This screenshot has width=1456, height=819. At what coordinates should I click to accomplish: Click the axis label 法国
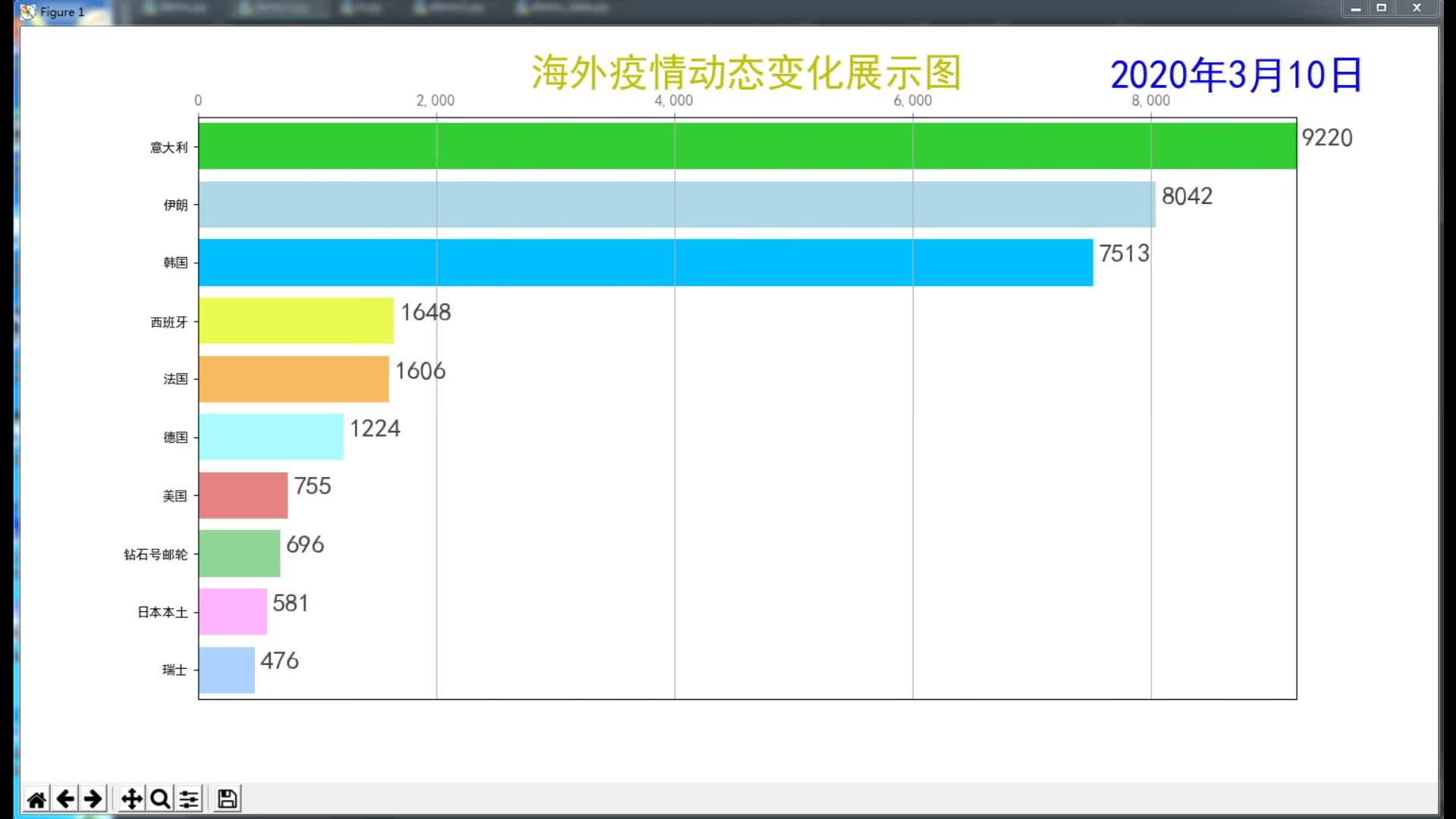coord(175,378)
